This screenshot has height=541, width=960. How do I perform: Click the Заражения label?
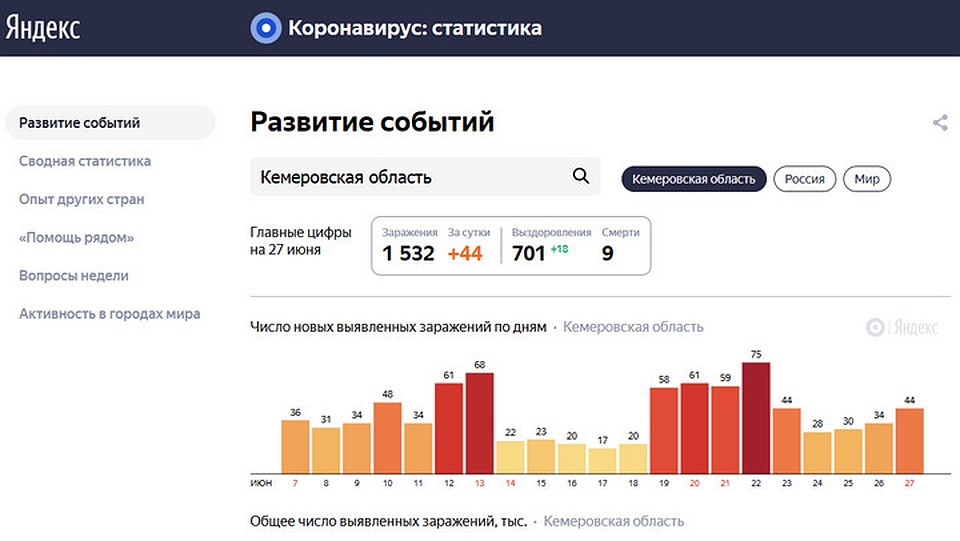pos(410,233)
